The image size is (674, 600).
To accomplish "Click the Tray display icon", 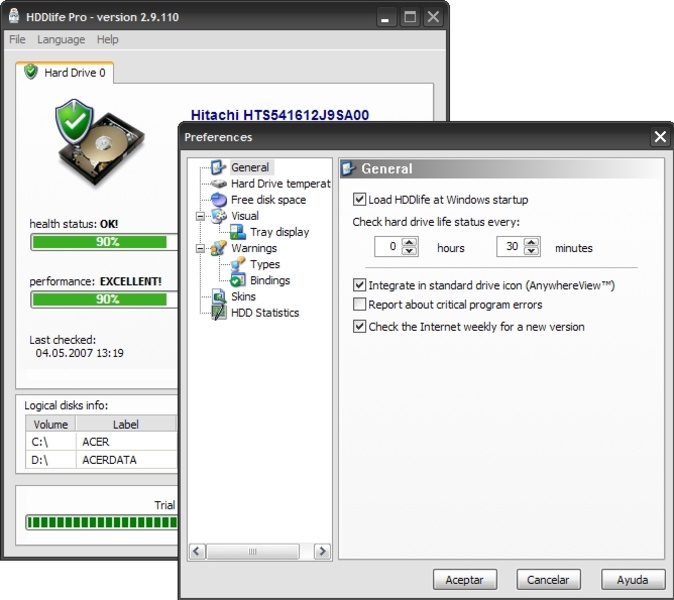I will (x=238, y=232).
